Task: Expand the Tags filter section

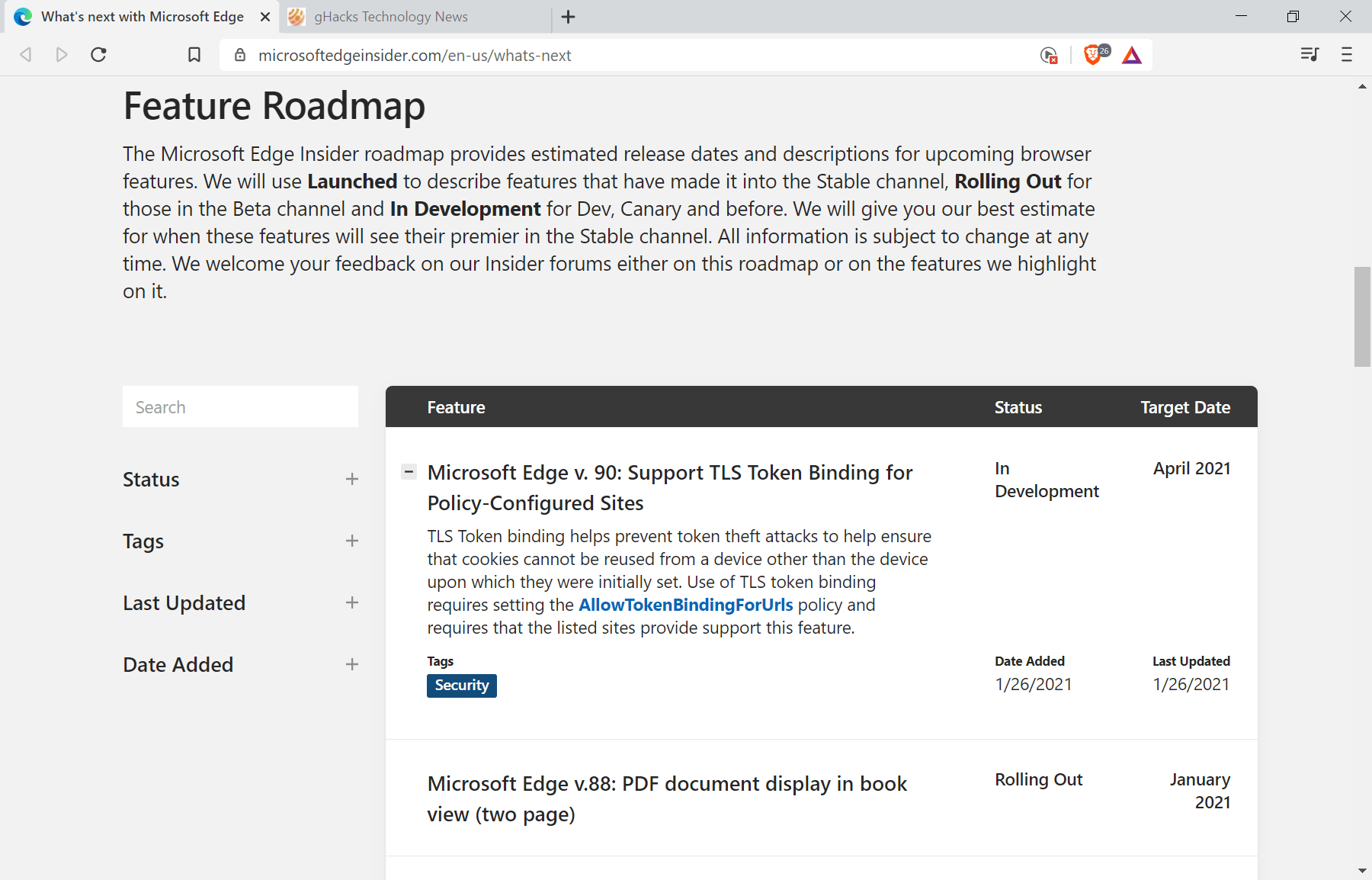Action: [351, 541]
